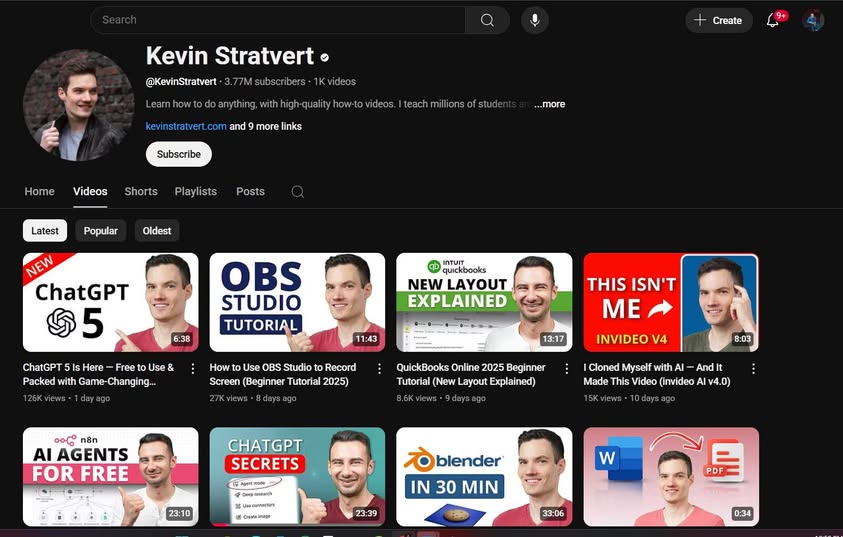843x537 pixels.
Task: Click the channel search magnifier icon
Action: (297, 192)
